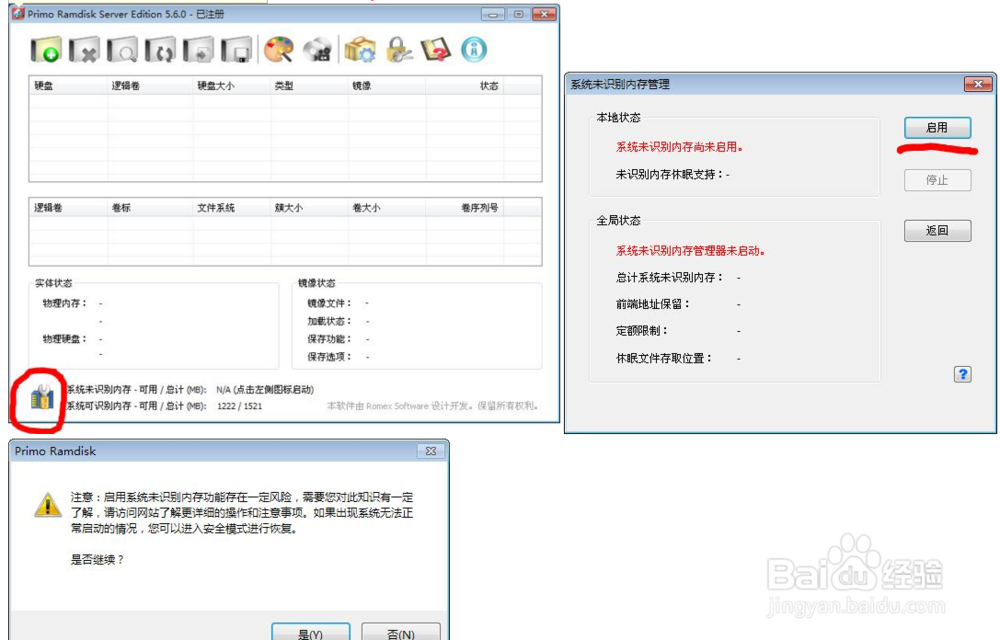Click the 1222 / 1521 memory value
Image resolution: width=1000 pixels, height=640 pixels.
(240, 406)
